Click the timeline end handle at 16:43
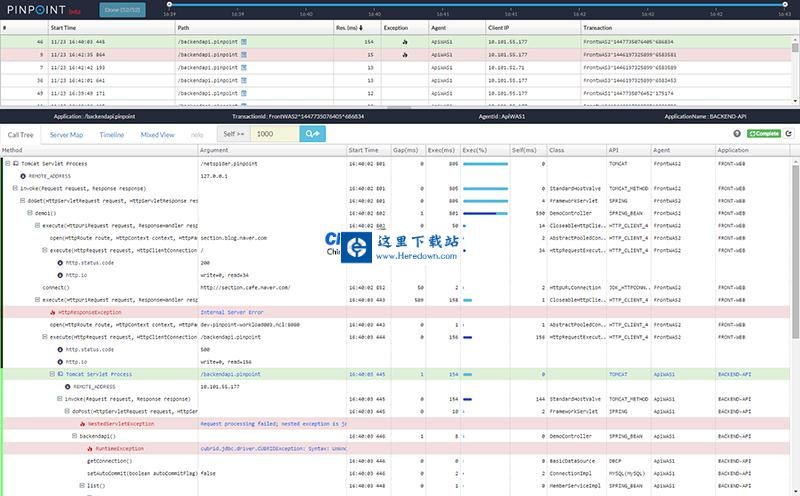800x496 pixels. [785, 4]
